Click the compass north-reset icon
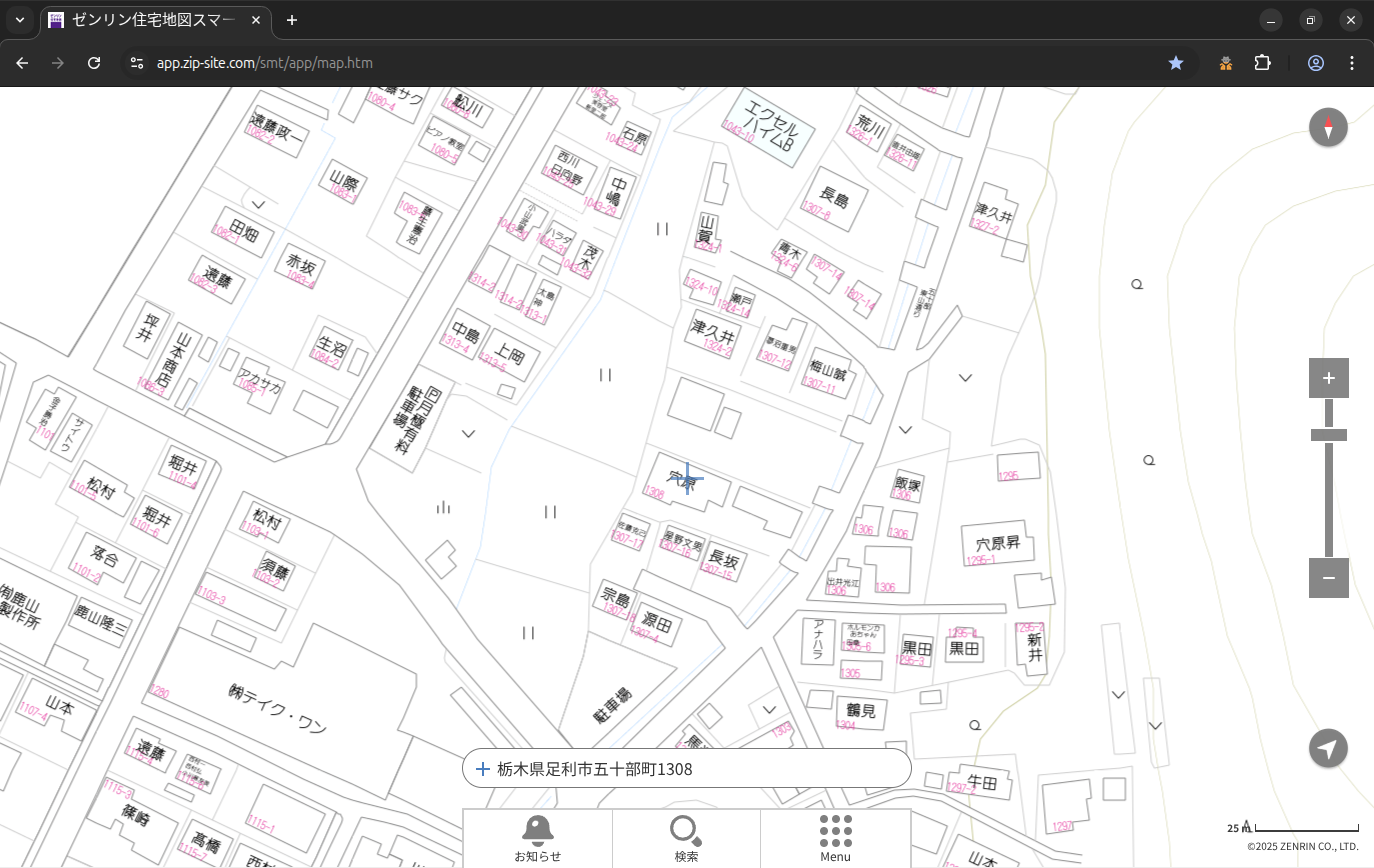This screenshot has width=1374, height=868. pyautogui.click(x=1328, y=128)
